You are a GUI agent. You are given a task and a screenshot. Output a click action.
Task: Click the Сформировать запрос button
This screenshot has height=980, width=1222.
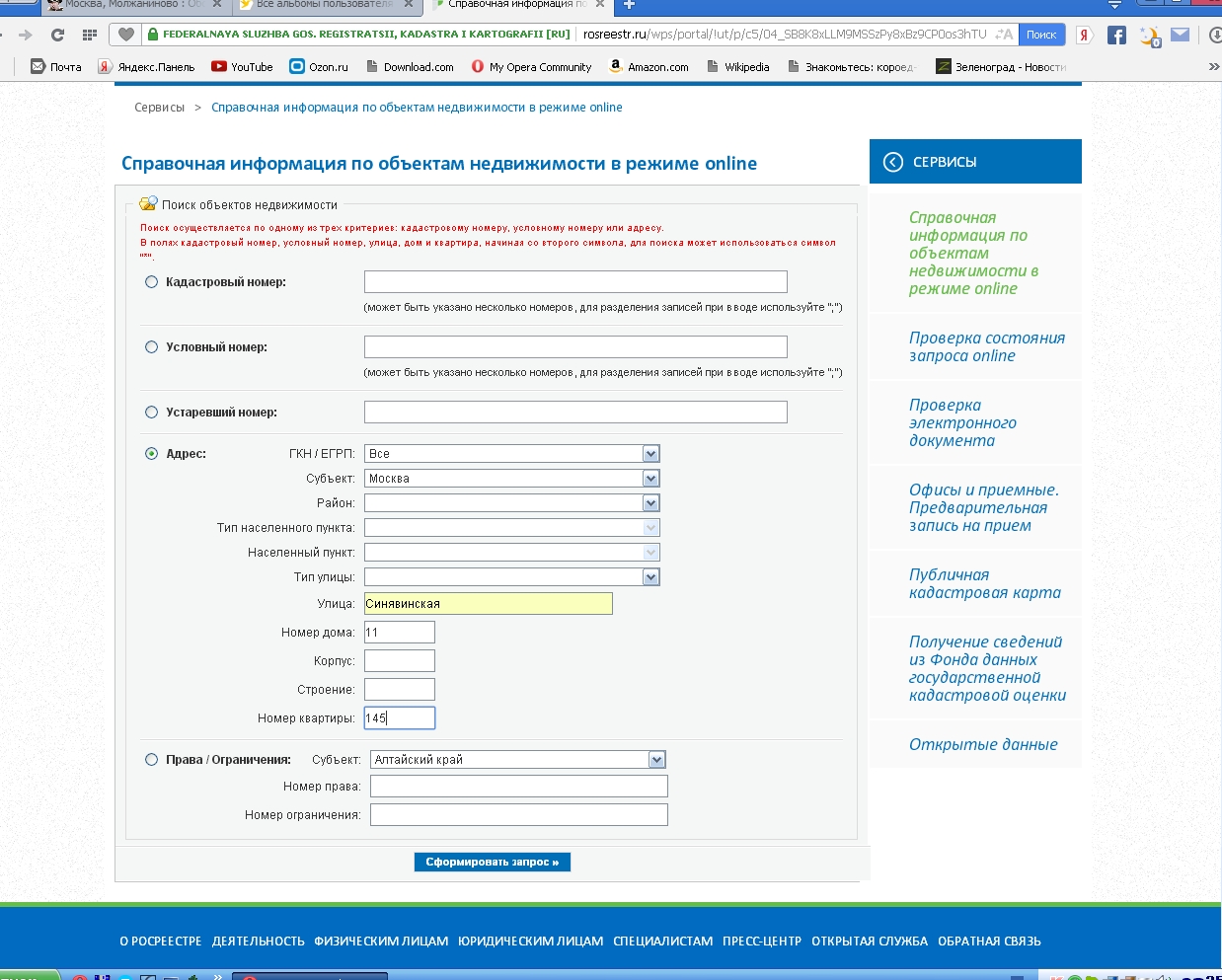pyautogui.click(x=492, y=863)
